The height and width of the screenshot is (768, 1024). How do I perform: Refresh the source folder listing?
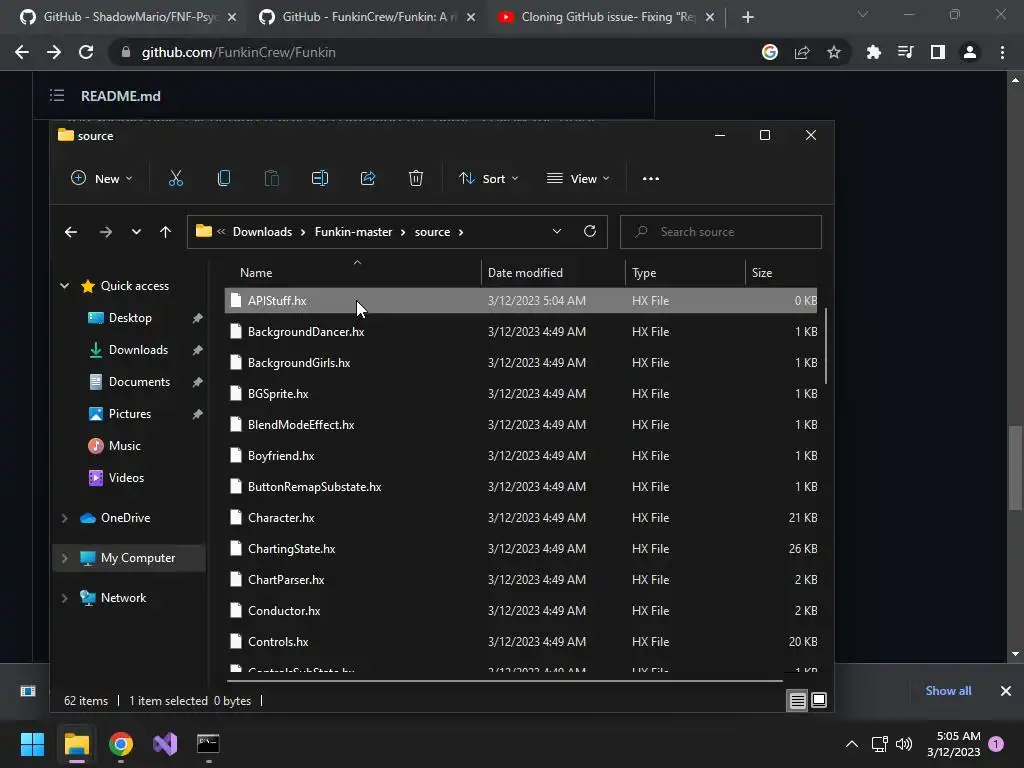click(x=590, y=231)
